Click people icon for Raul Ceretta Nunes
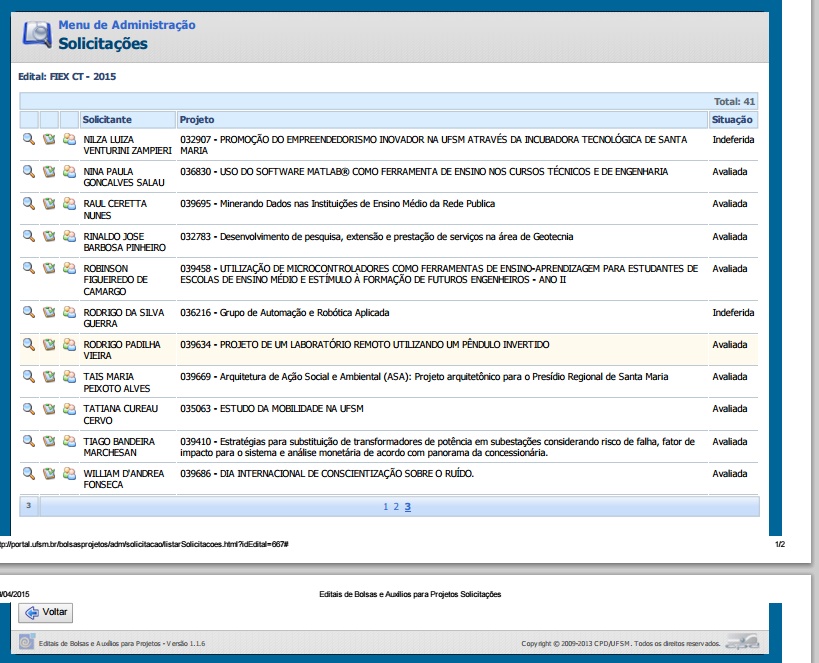Screen dimensions: 819x663 coord(69,204)
